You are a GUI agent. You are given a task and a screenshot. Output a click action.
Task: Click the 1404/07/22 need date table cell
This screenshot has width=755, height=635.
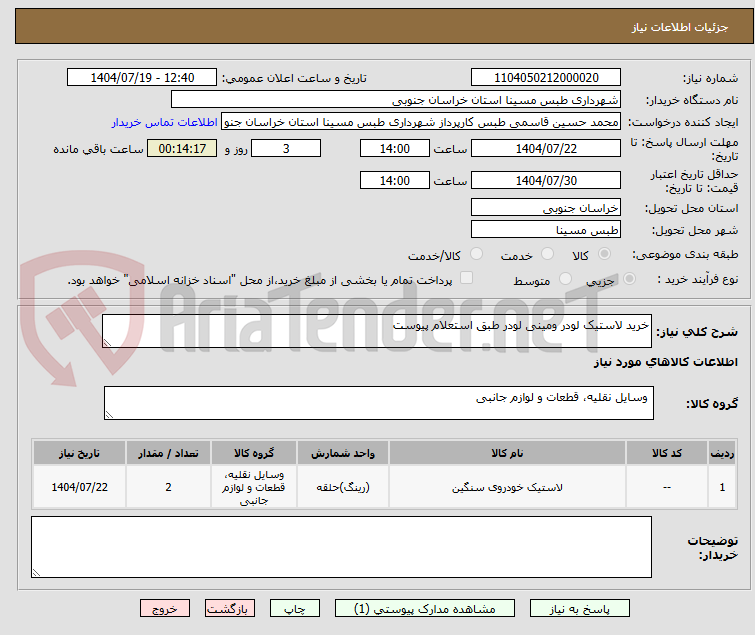click(79, 487)
